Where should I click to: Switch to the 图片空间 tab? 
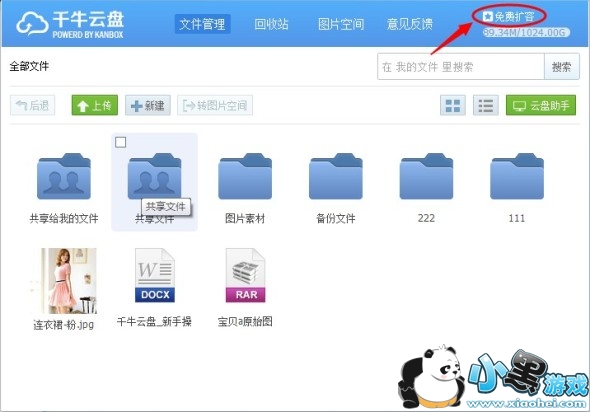341,24
